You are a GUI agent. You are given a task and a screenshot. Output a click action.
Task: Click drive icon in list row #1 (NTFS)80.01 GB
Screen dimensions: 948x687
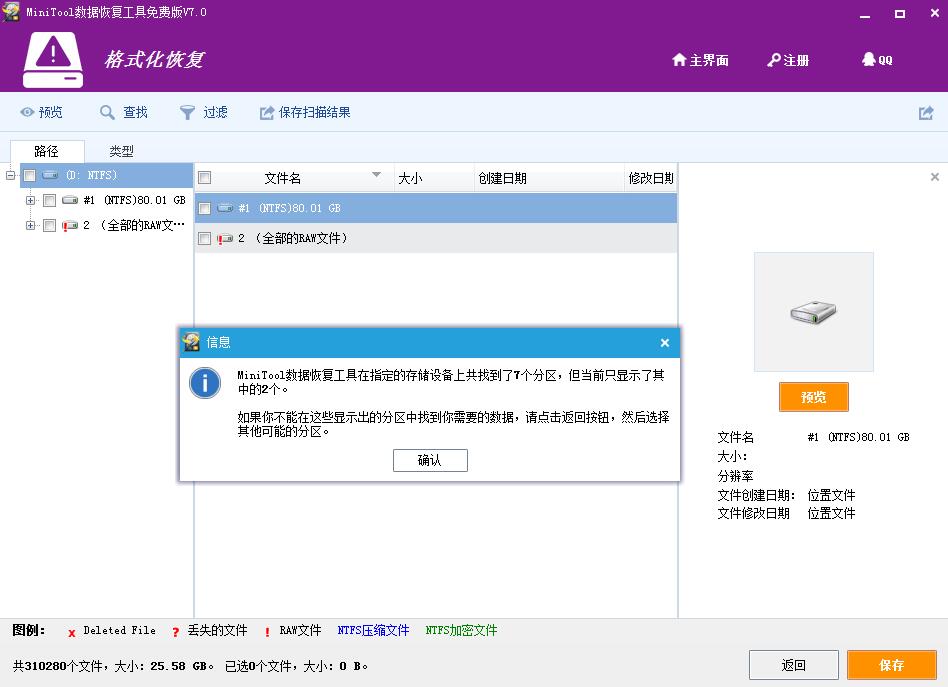[226, 208]
